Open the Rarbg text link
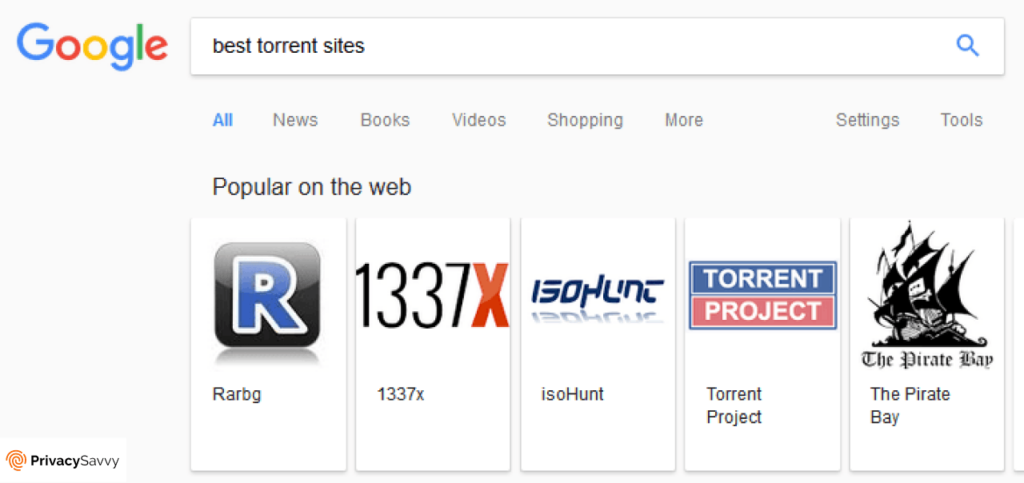This screenshot has height=483, width=1024. (x=237, y=395)
